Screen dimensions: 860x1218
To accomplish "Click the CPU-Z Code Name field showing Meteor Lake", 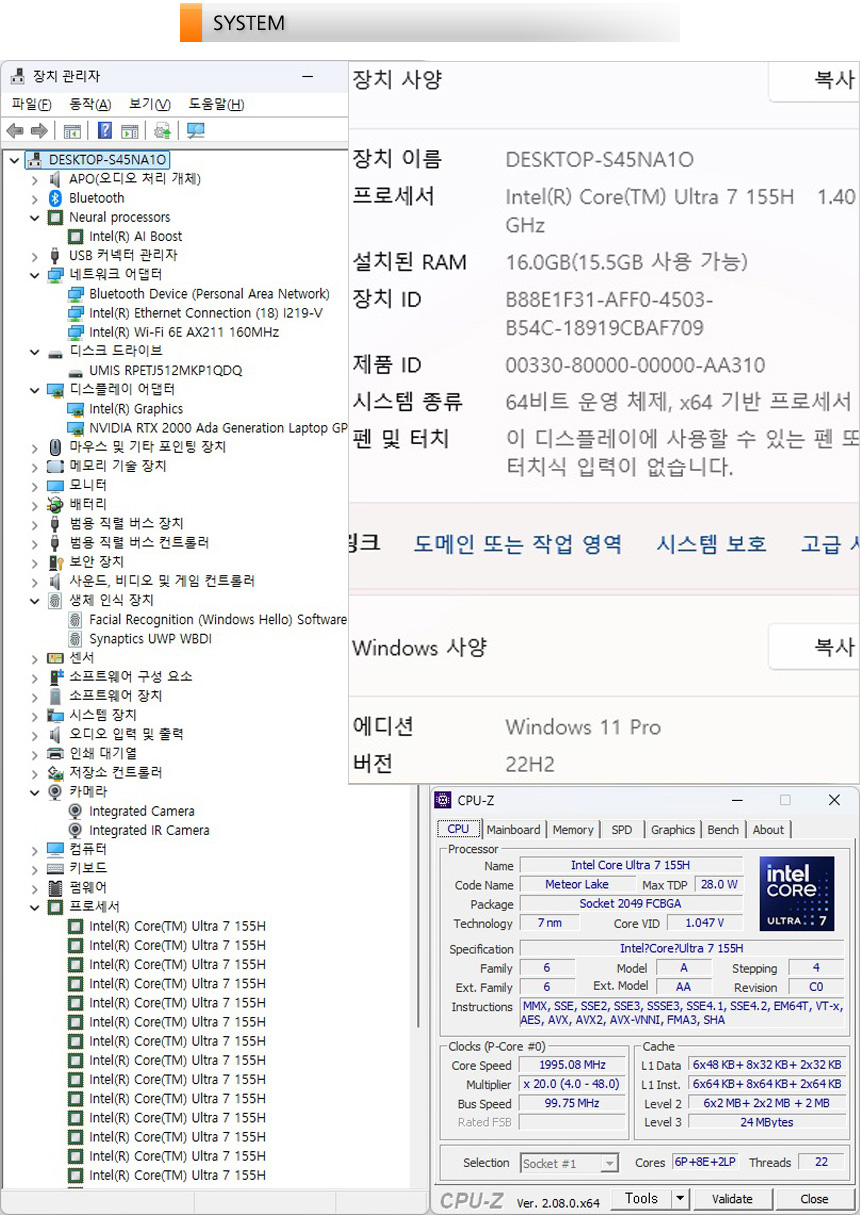I will (577, 885).
